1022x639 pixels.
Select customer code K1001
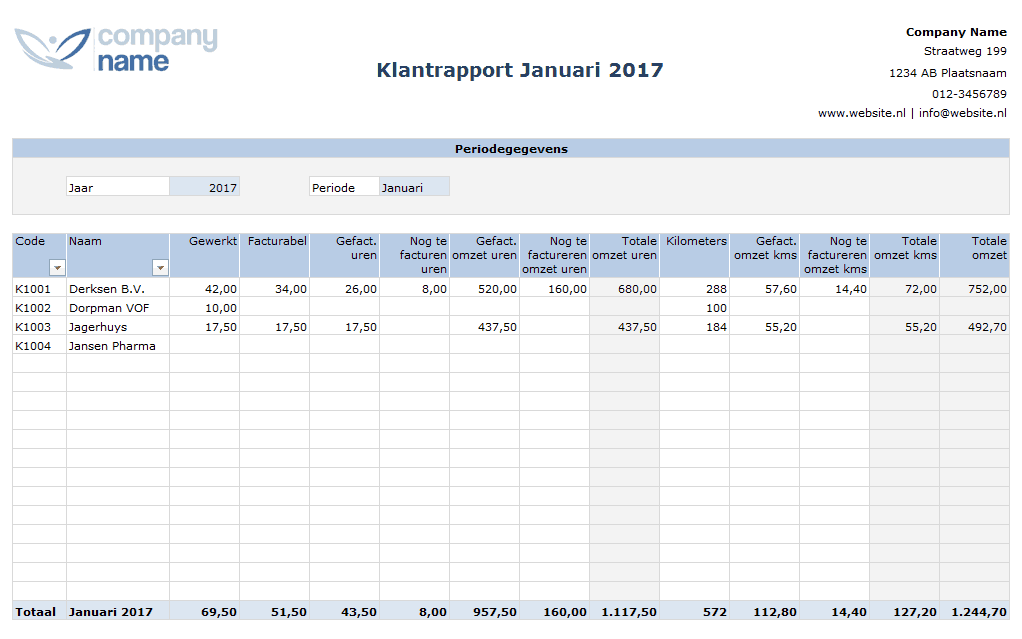click(x=32, y=288)
